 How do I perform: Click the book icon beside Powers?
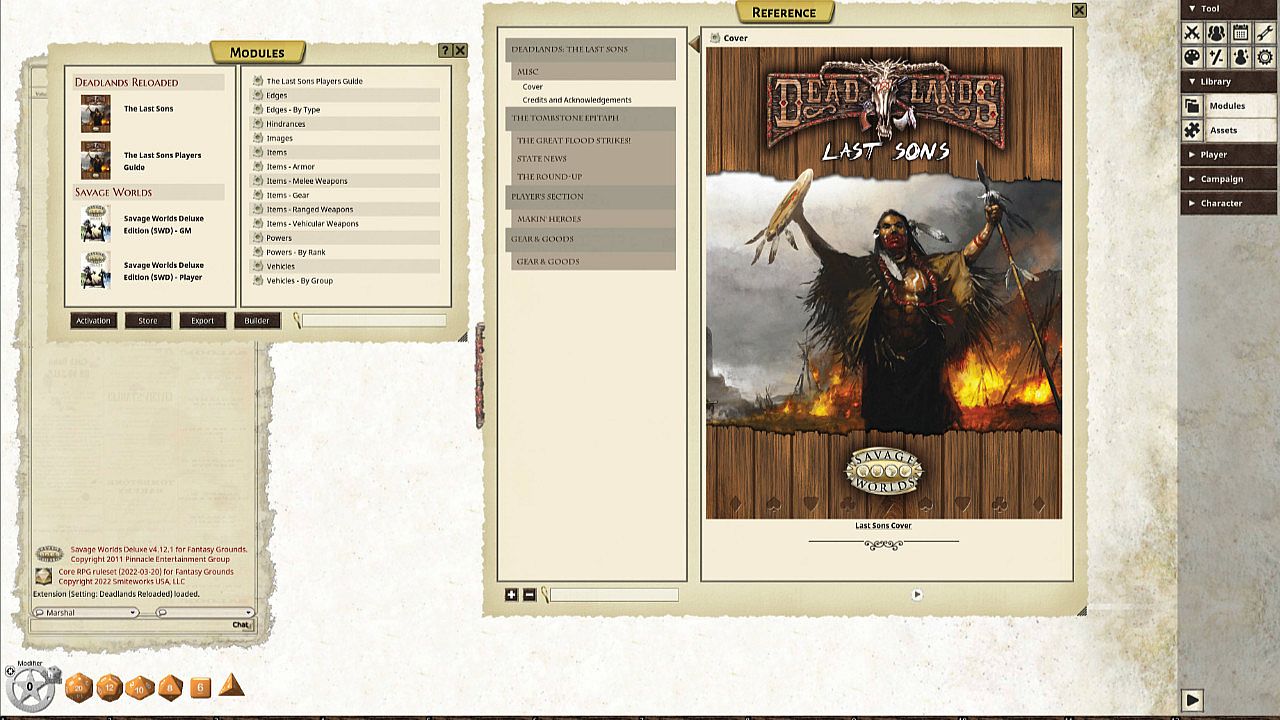tap(258, 238)
